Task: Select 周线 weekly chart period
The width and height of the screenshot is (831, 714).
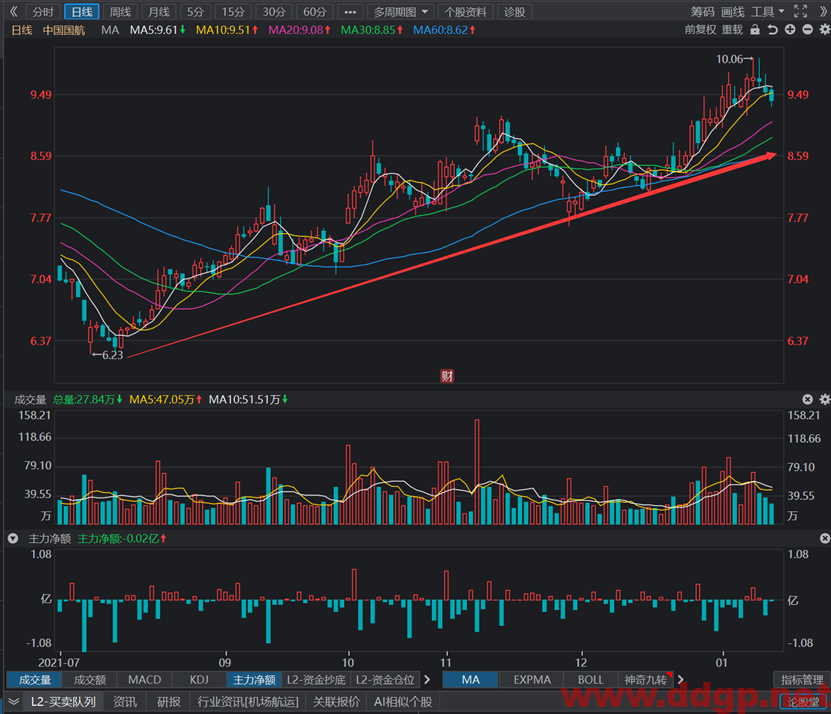Action: (x=120, y=12)
